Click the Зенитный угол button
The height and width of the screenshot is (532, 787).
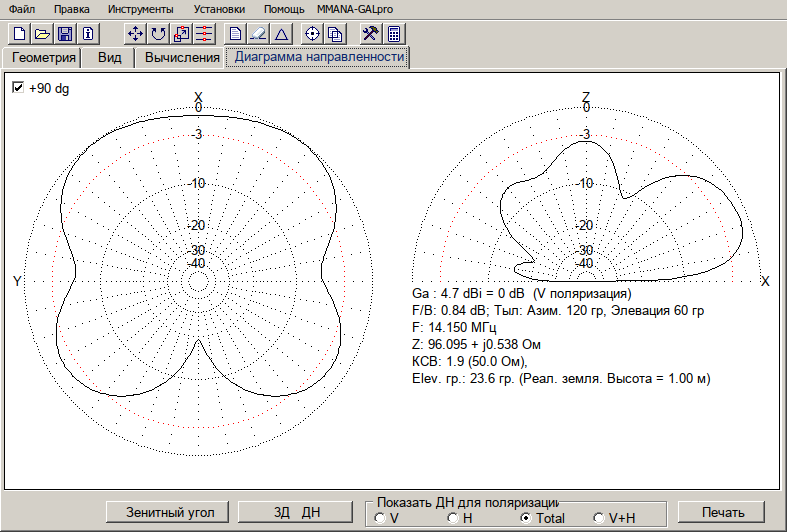168,511
